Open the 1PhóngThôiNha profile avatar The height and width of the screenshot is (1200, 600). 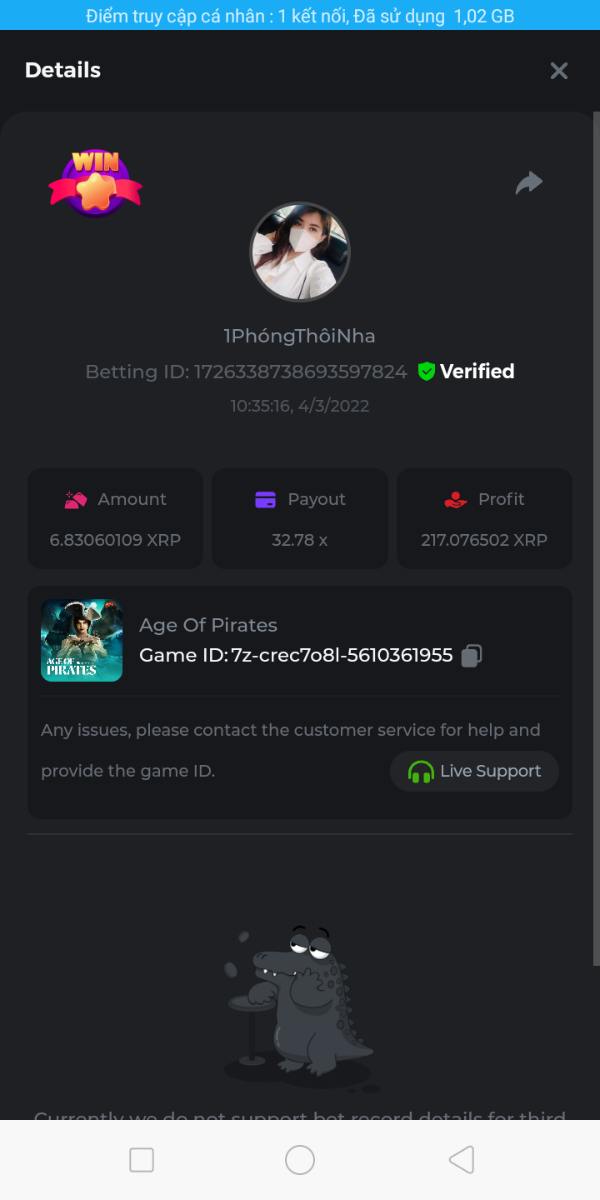pyautogui.click(x=300, y=252)
